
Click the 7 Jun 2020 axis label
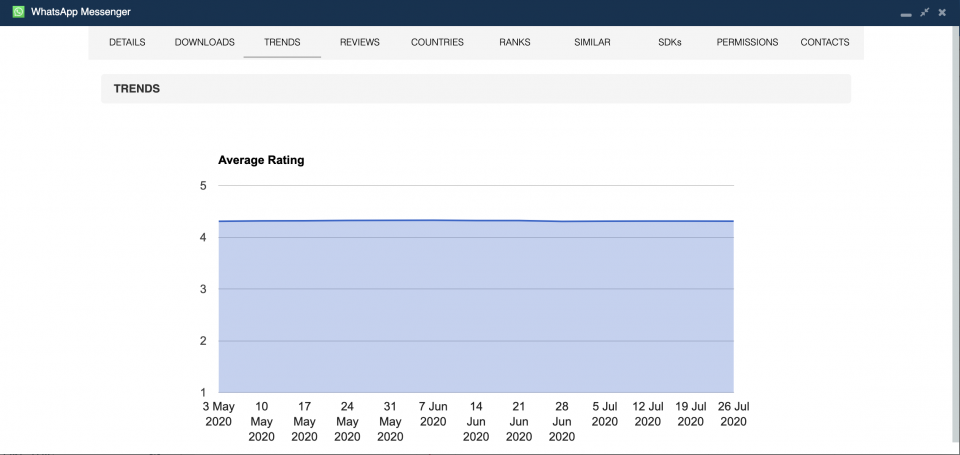click(433, 414)
